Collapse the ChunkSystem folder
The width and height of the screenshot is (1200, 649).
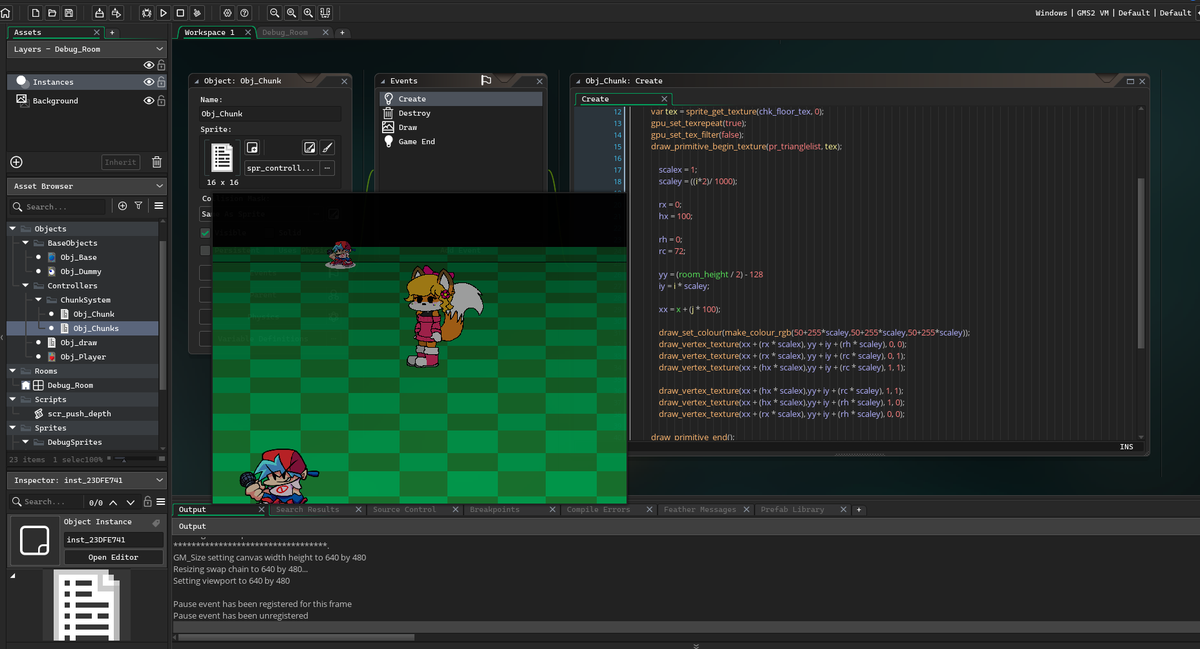pyautogui.click(x=38, y=300)
